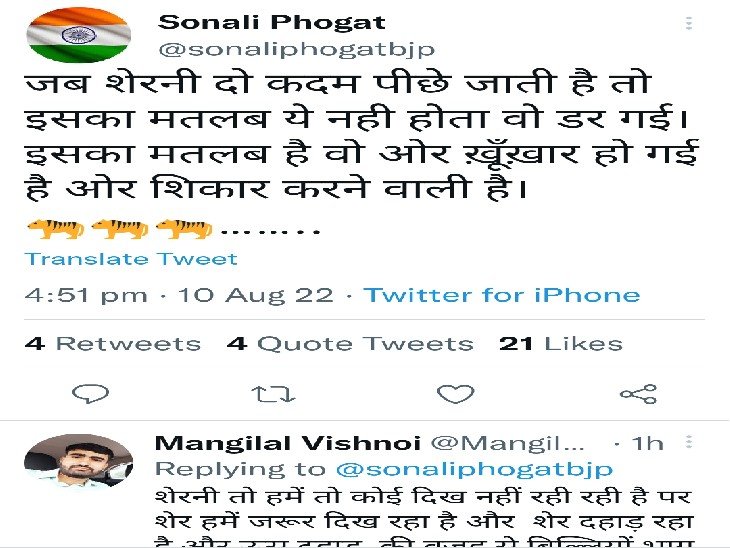730x548 pixels.
Task: Open three-dot menu on Mangilal Vishnoi reply
Action: click(x=689, y=441)
